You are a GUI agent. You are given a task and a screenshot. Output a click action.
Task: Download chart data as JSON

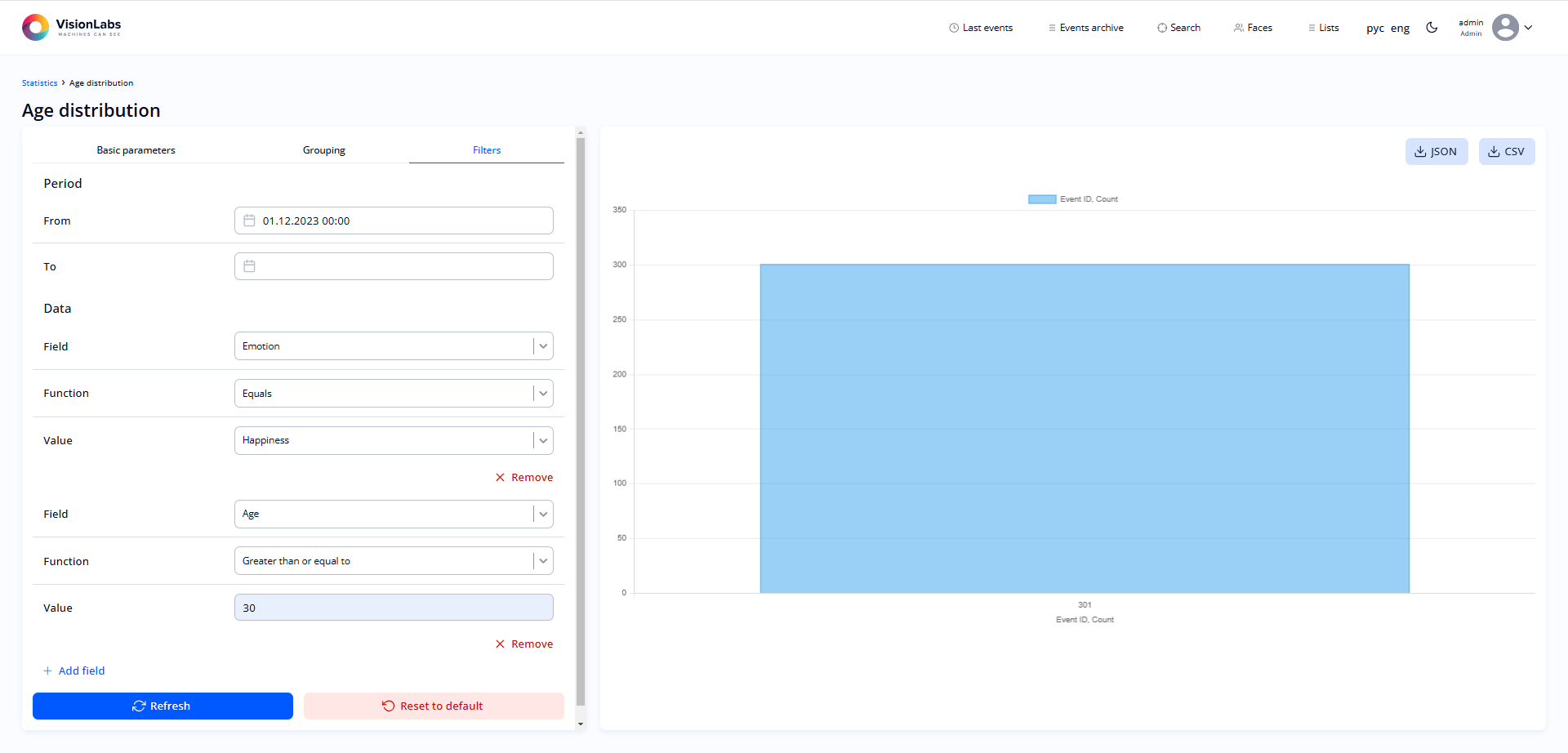click(1437, 151)
